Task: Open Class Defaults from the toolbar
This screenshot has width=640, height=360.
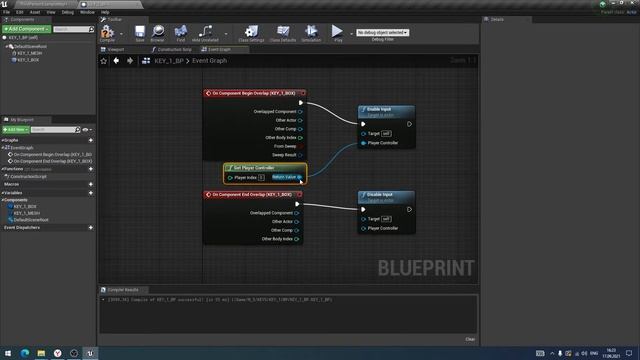Action: point(283,33)
